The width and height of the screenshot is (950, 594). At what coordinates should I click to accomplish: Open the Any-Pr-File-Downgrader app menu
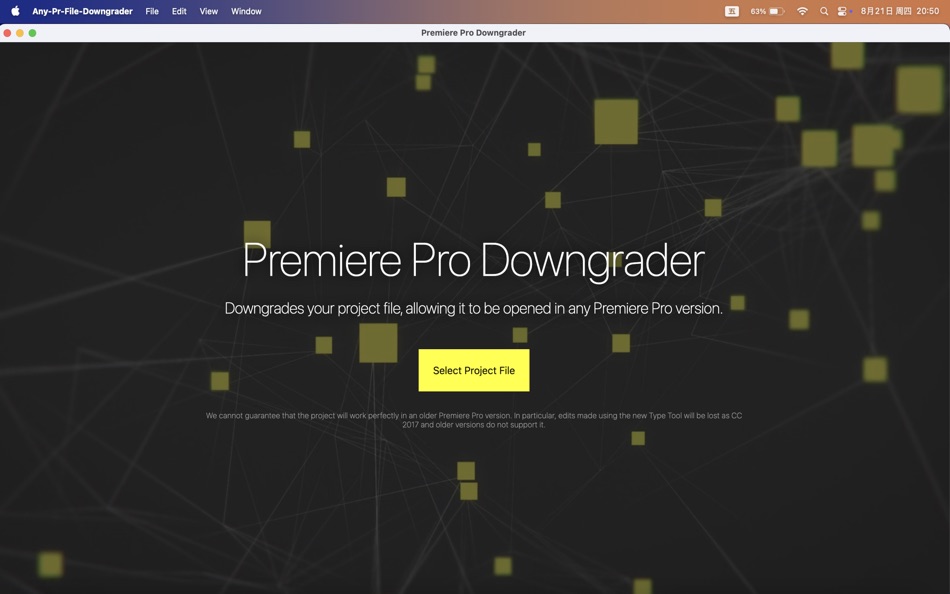pos(82,11)
